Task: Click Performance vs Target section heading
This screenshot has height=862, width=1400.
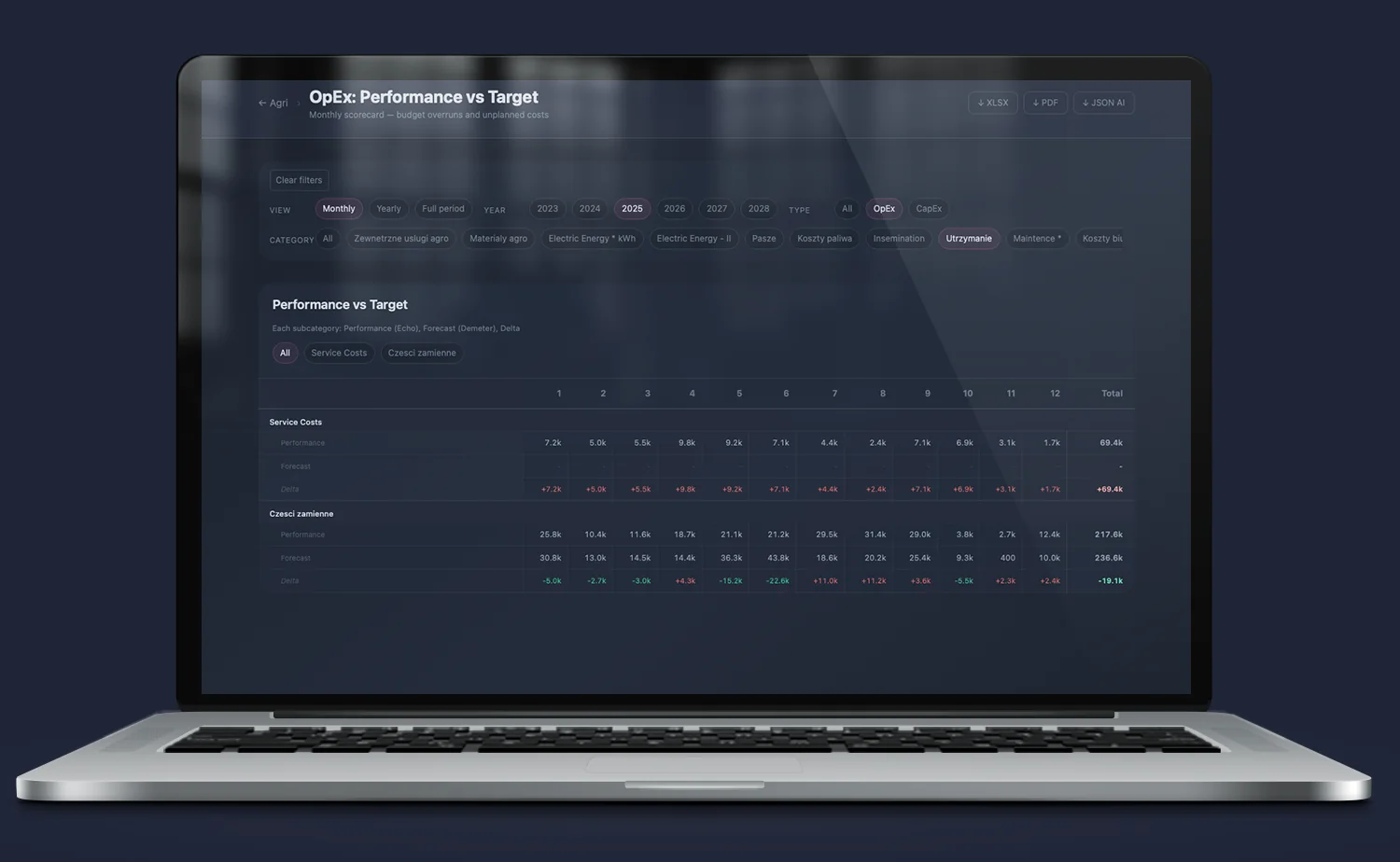Action: pyautogui.click(x=340, y=305)
